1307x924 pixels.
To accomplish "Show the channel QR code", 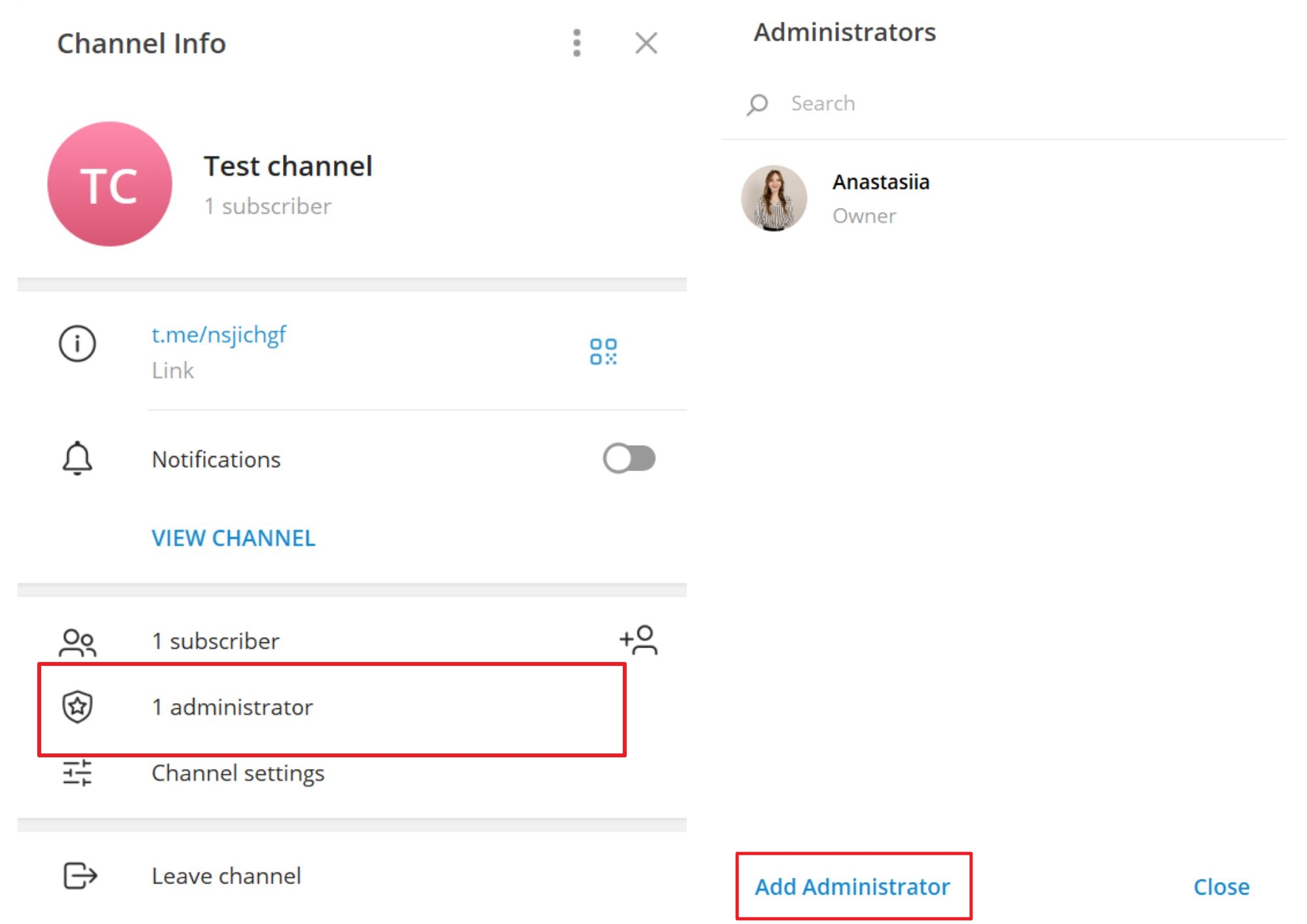I will point(603,352).
